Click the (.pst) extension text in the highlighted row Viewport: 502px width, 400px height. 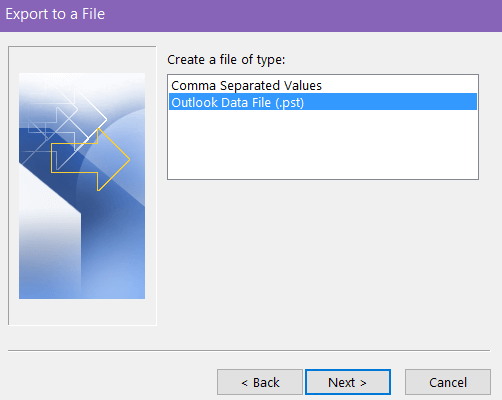[290, 103]
